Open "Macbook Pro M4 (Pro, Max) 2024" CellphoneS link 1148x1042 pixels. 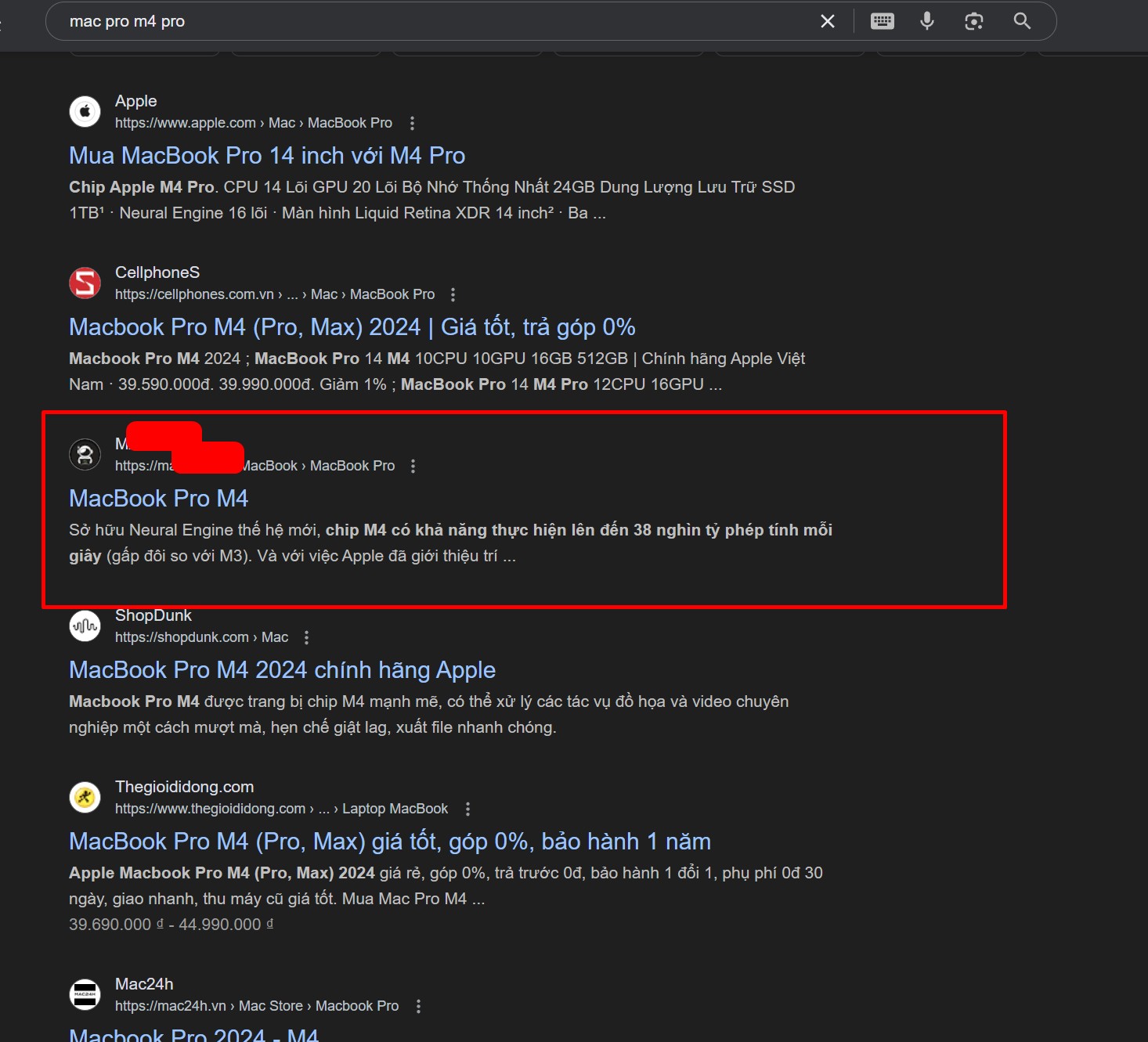[x=352, y=327]
